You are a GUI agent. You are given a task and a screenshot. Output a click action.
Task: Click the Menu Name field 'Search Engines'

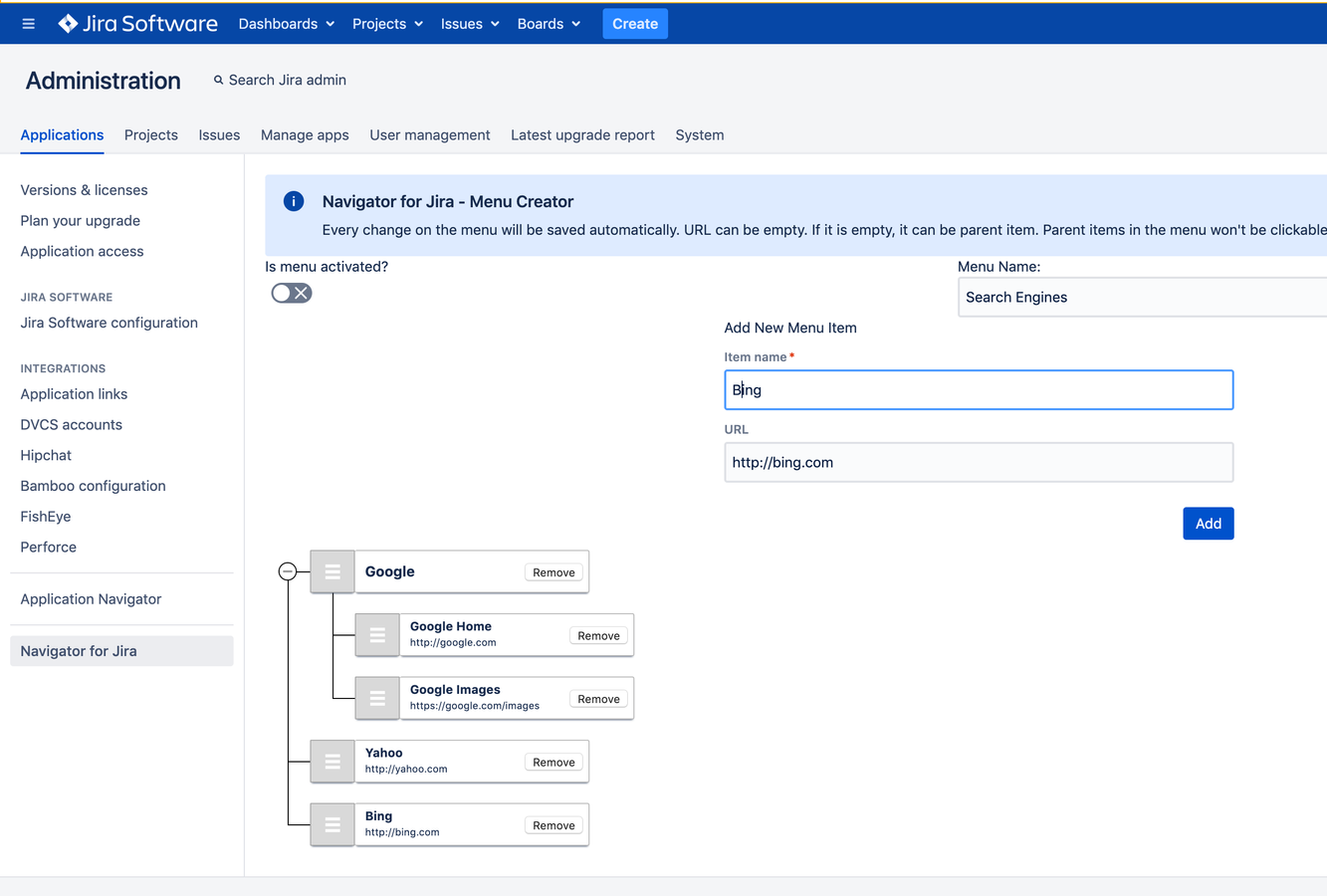pyautogui.click(x=1142, y=298)
